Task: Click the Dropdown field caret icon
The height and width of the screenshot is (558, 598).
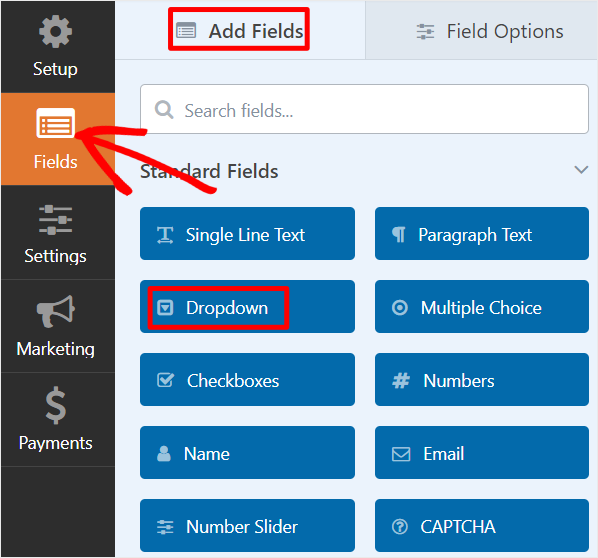Action: pyautogui.click(x=166, y=308)
